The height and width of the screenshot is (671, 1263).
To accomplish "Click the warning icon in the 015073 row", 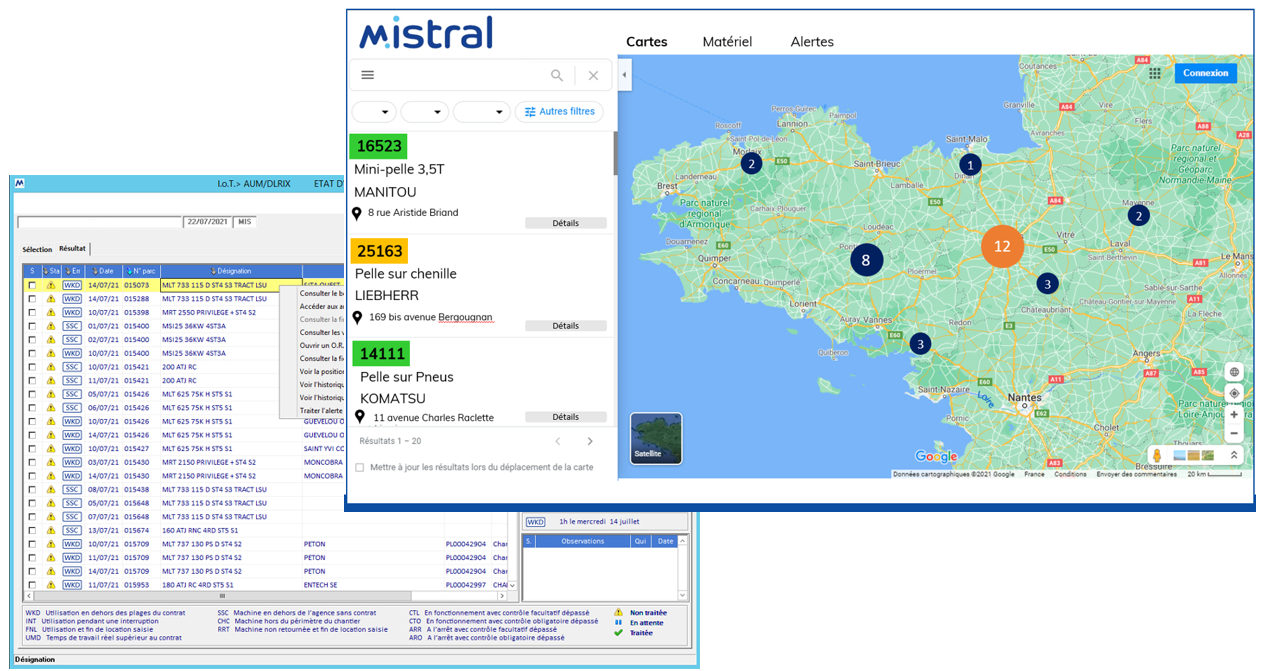I will point(51,285).
